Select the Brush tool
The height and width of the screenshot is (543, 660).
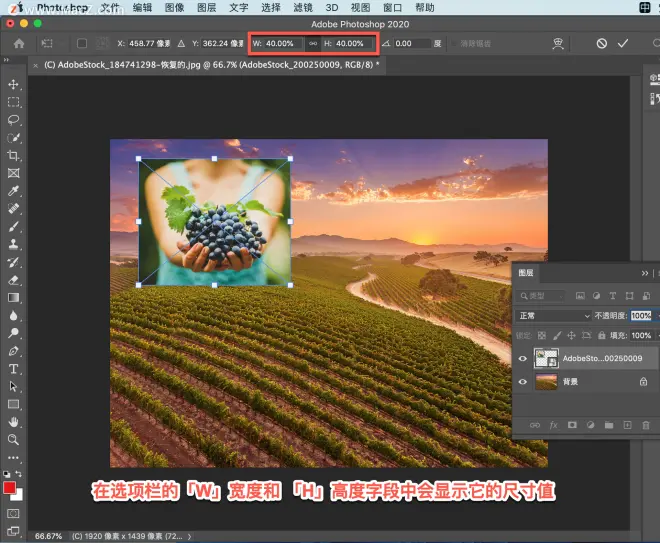pos(13,226)
